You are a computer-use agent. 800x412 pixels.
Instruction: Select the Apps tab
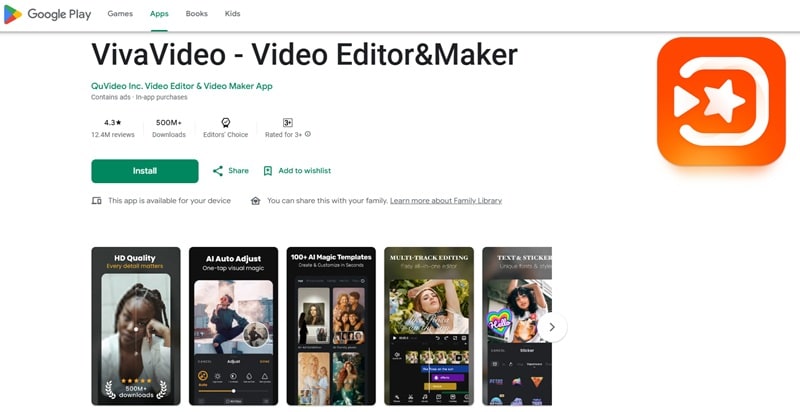159,14
